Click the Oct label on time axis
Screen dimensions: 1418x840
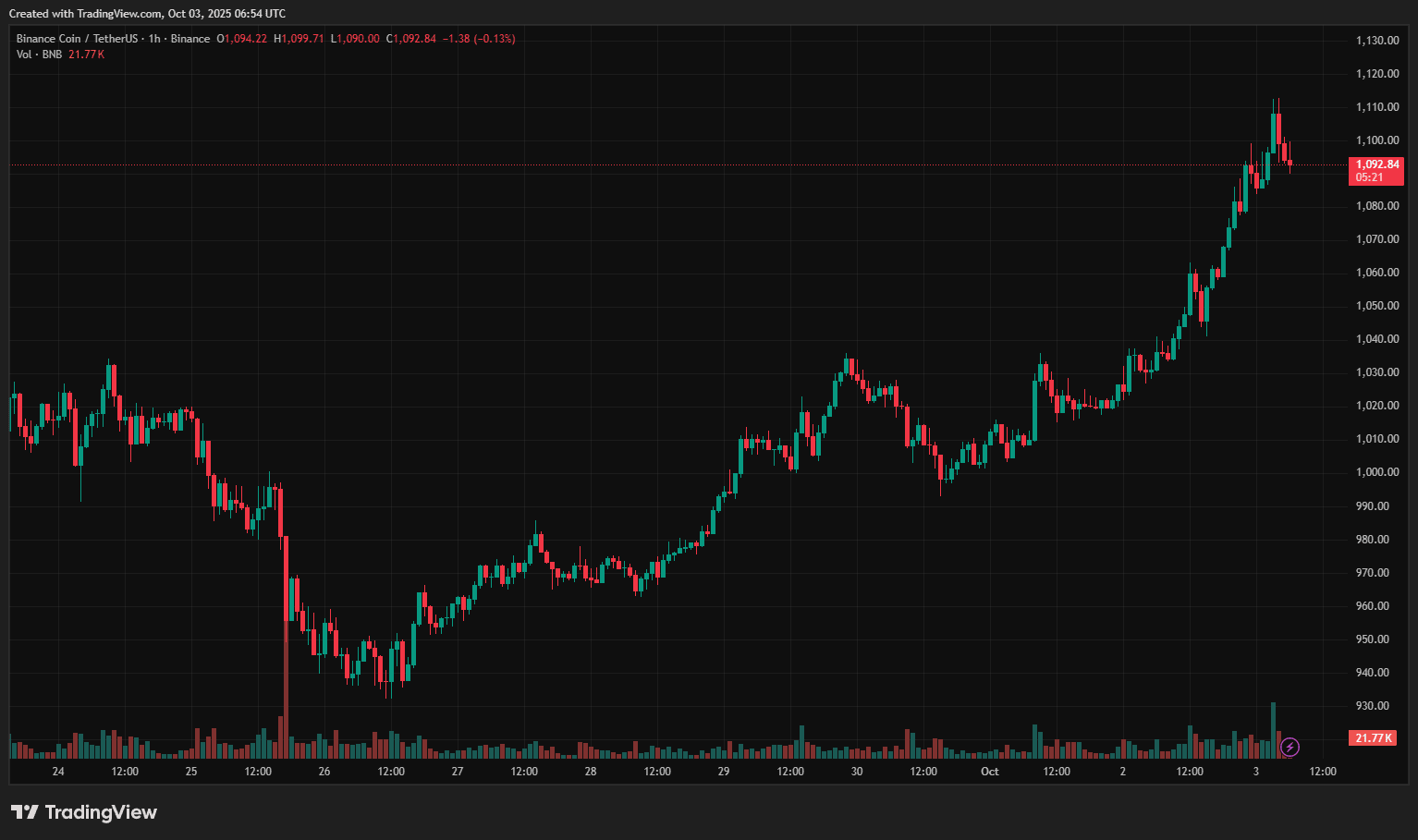coord(989,772)
